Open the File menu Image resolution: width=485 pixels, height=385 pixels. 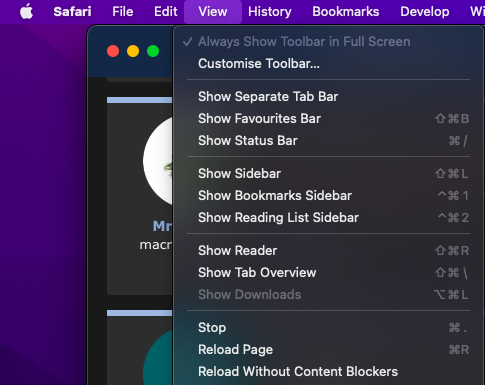123,12
